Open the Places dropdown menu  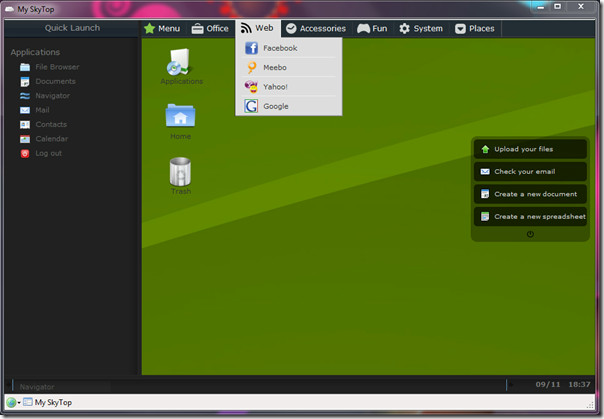(x=475, y=28)
